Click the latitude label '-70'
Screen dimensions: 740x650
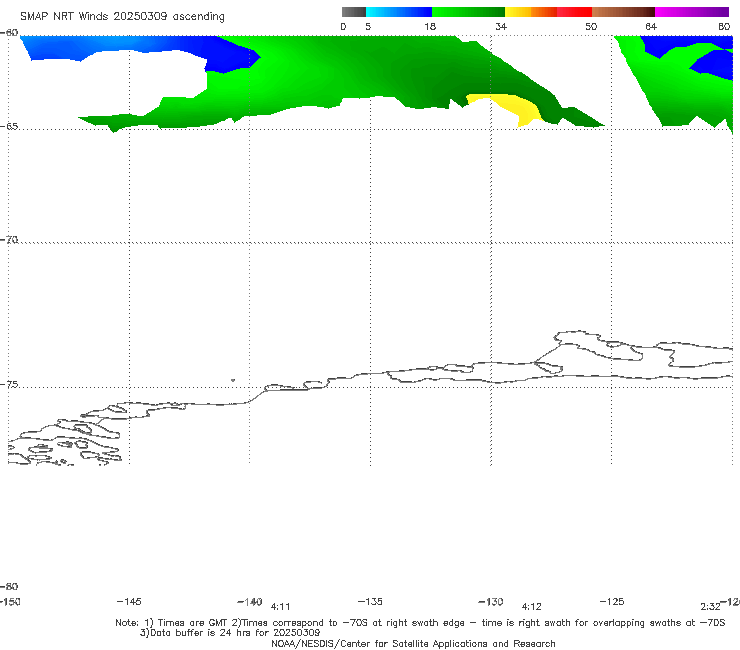tap(9, 240)
